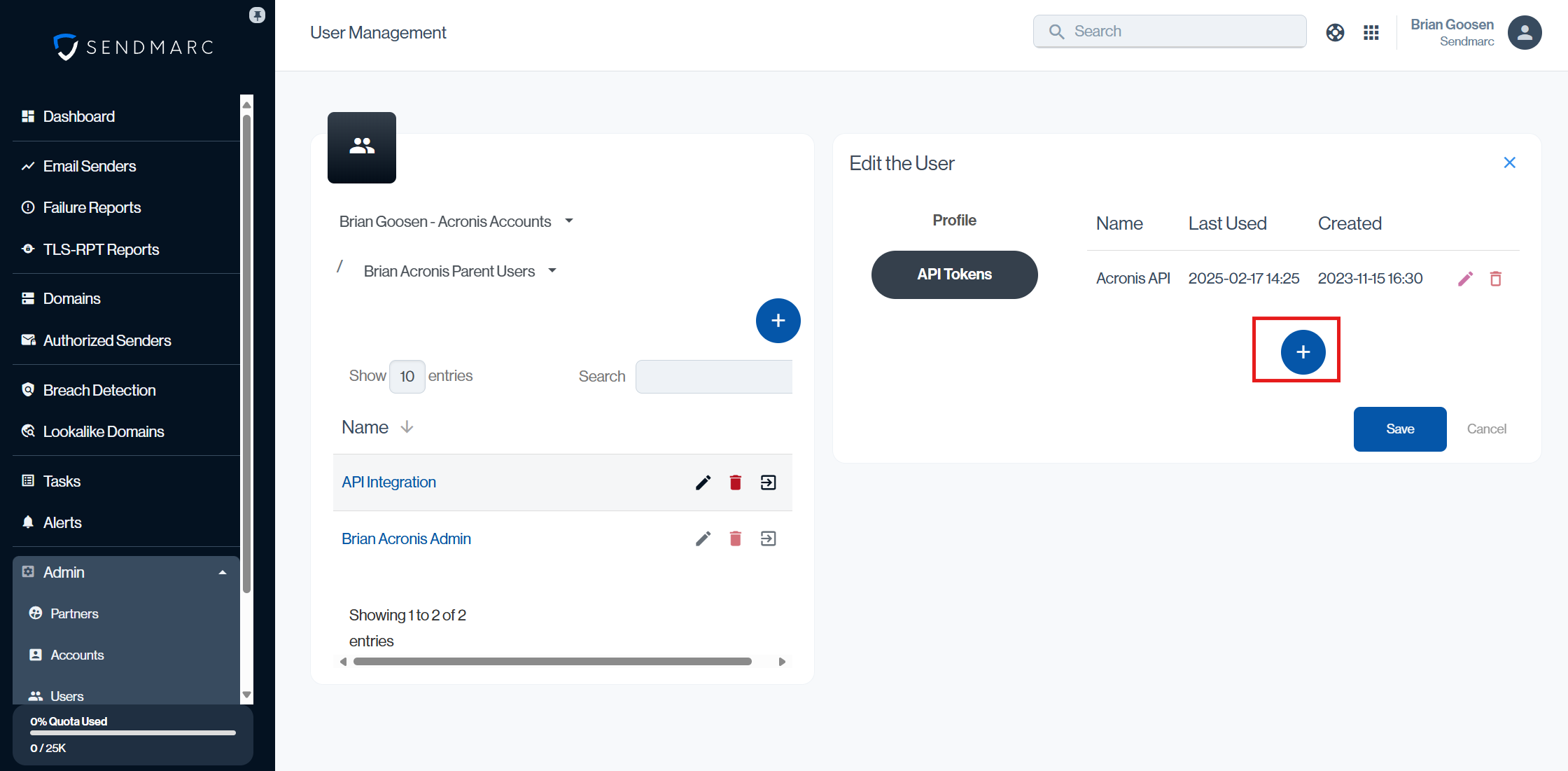The height and width of the screenshot is (771, 1568).
Task: Open the Brian Acronis Parent Users dropdown
Action: click(x=460, y=271)
